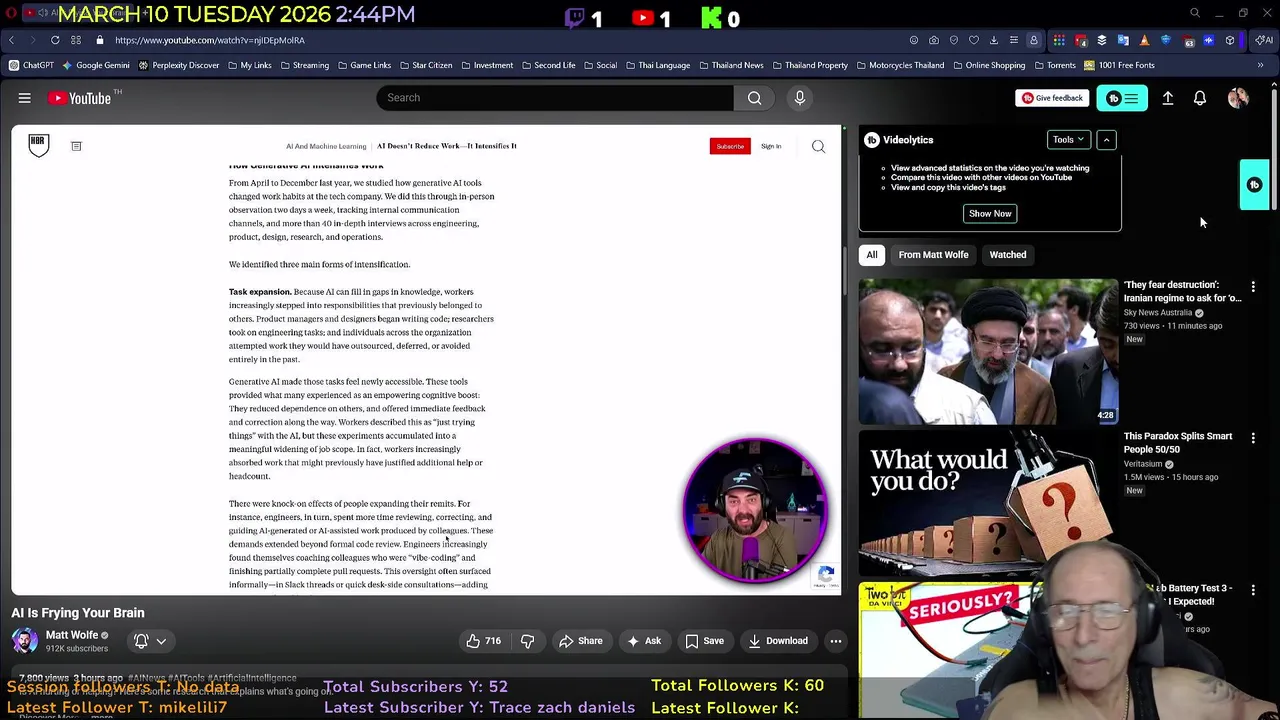Click the HBR article search icon
The width and height of the screenshot is (1280, 720).
(x=818, y=146)
